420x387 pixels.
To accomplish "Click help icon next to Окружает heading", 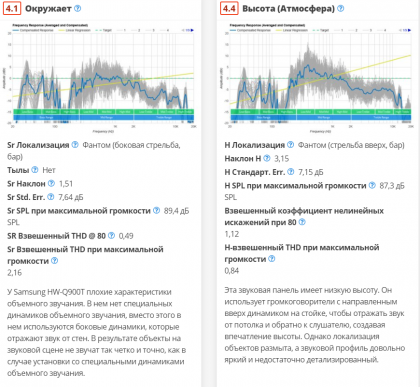I will 77,8.
